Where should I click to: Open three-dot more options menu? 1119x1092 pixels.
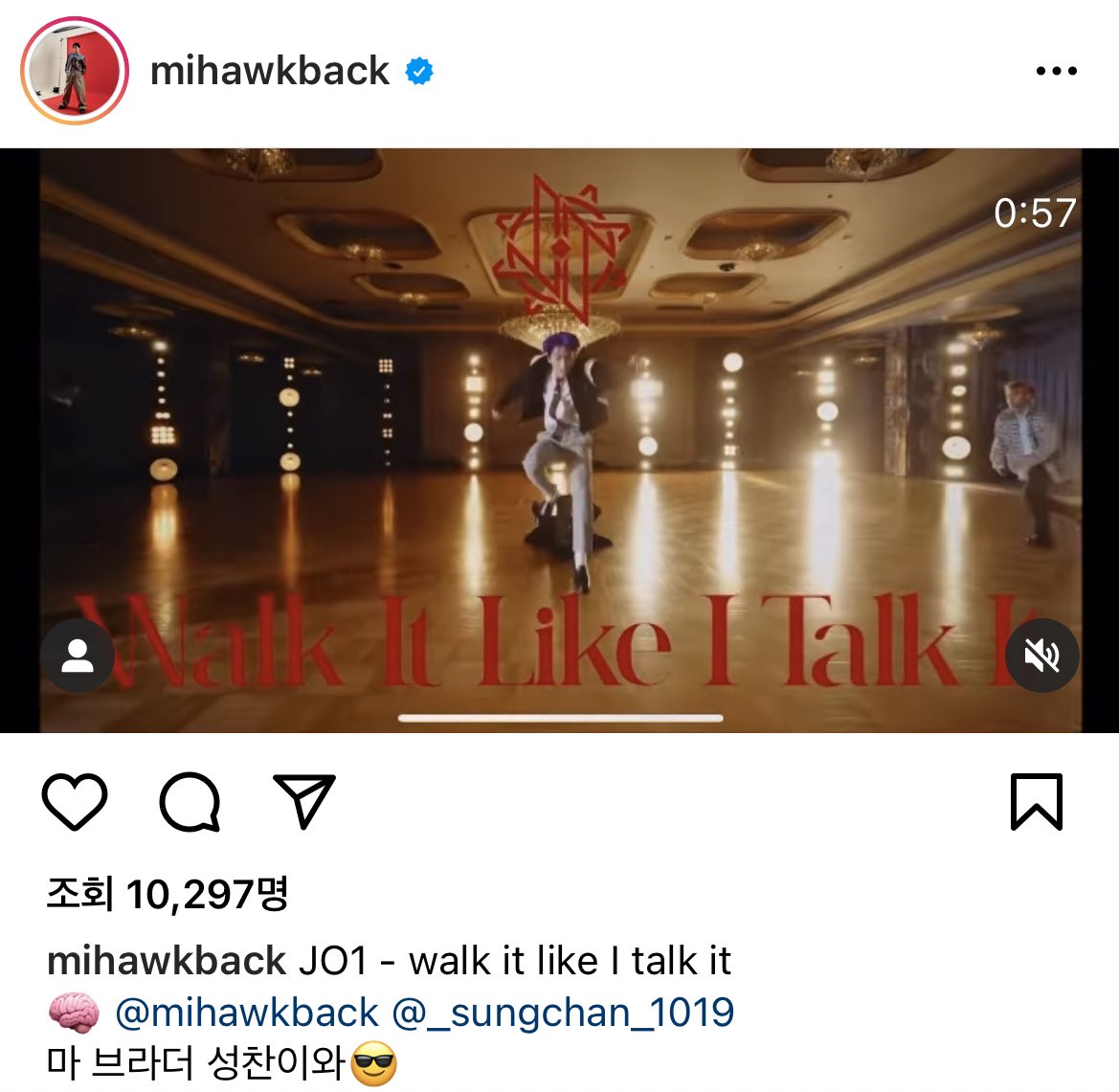point(1056,71)
